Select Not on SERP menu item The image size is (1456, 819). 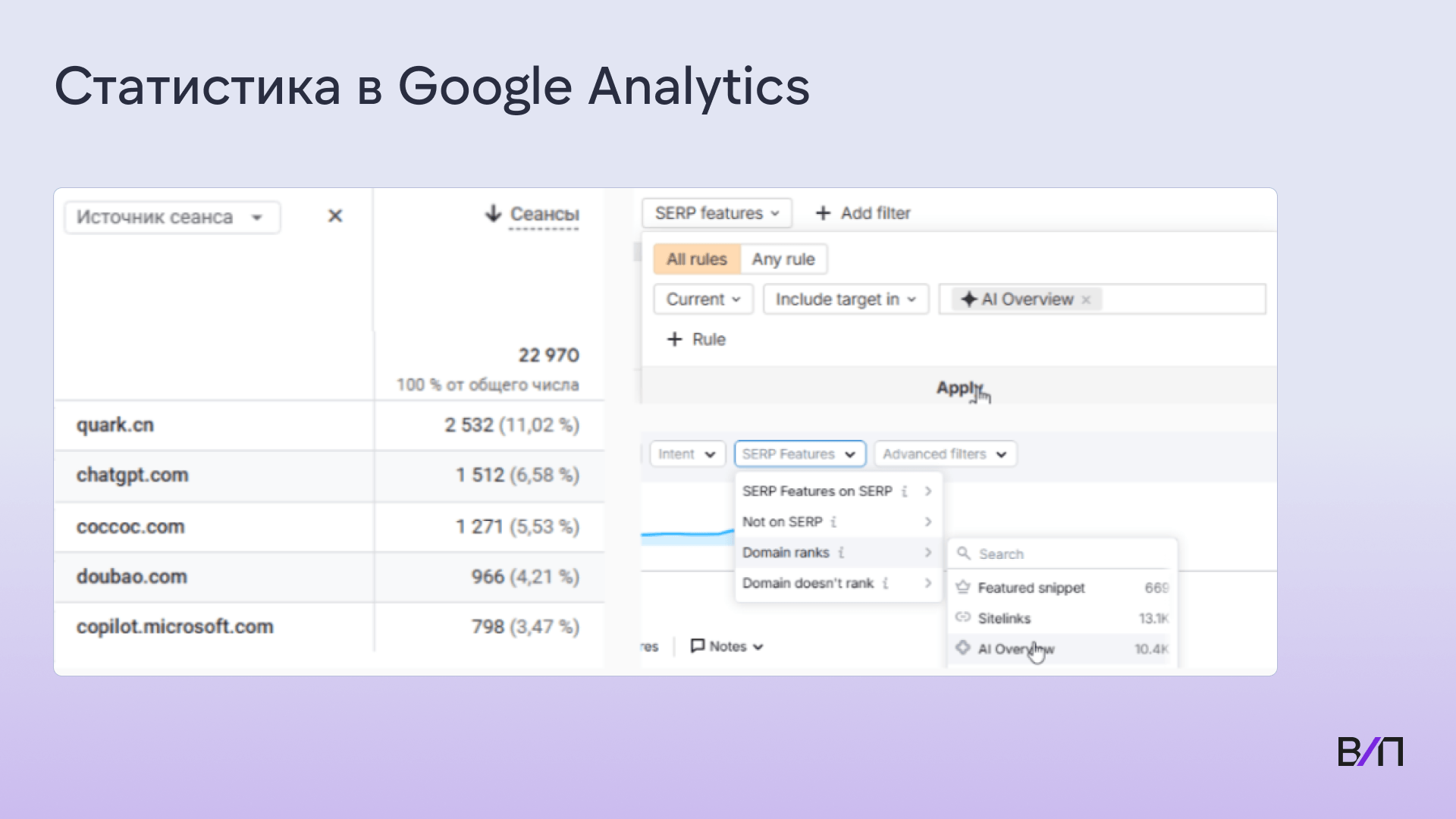pyautogui.click(x=782, y=522)
